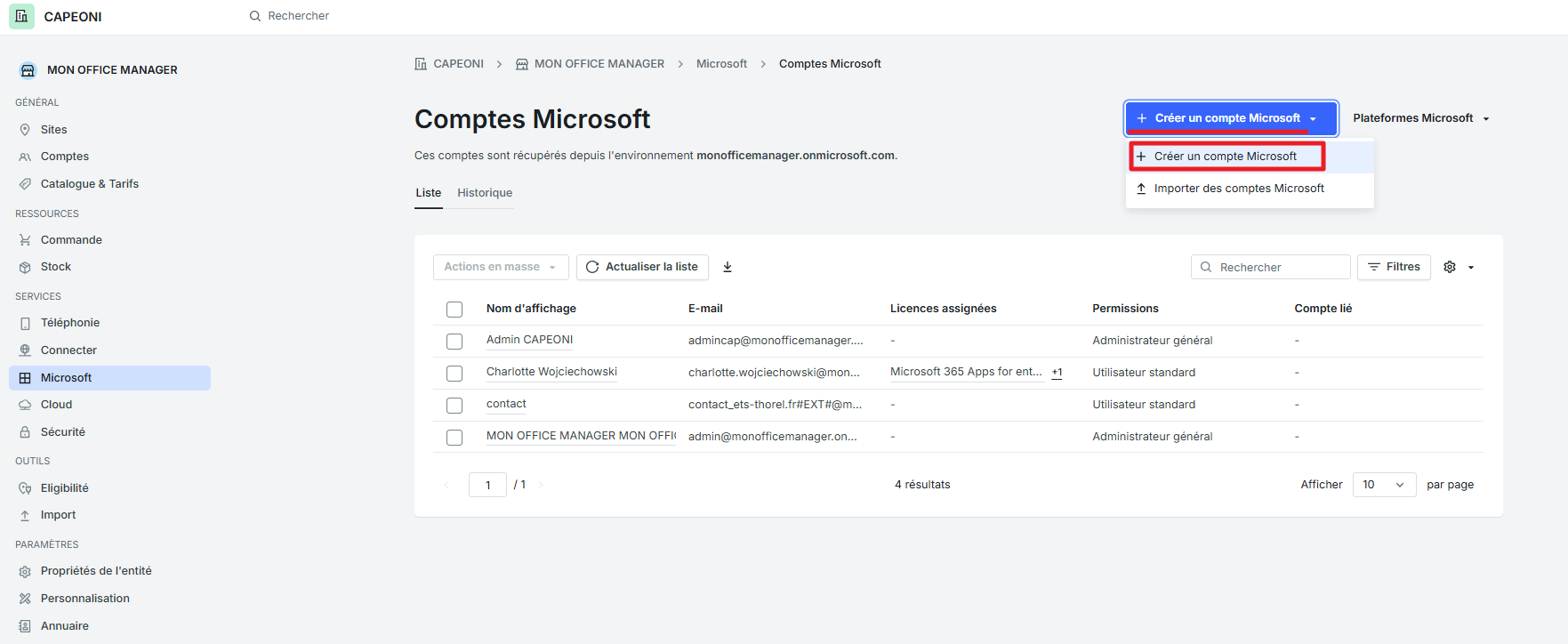Select Importer des comptes Microsoft menu entry
Viewport: 1568px width, 644px height.
point(1250,189)
